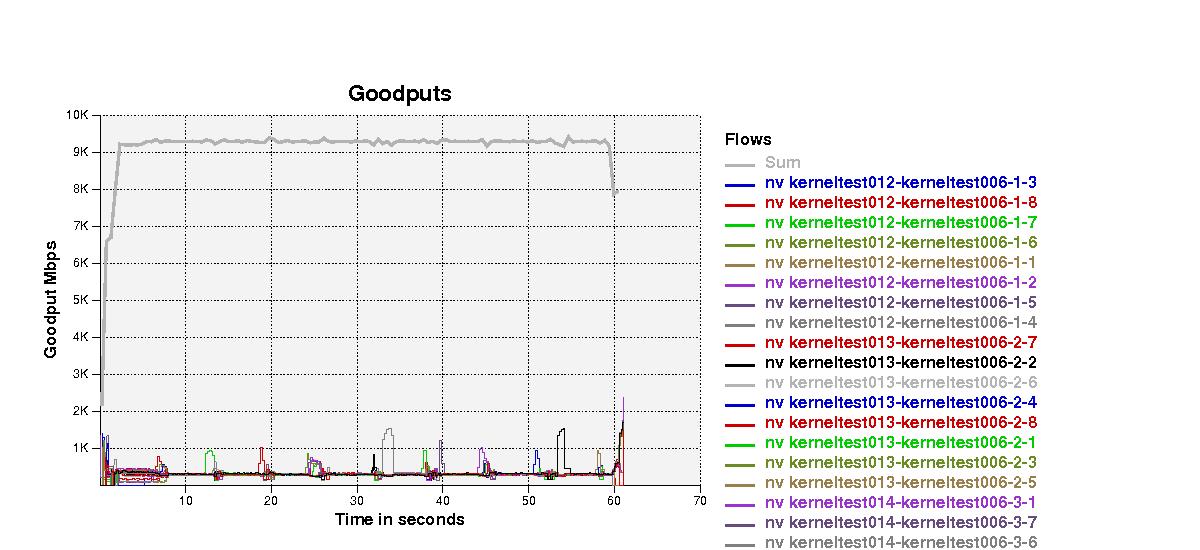1200x550 pixels.
Task: Select the black kerneltest013-kerneltest006-2-2 legend entry
Action: 900,363
